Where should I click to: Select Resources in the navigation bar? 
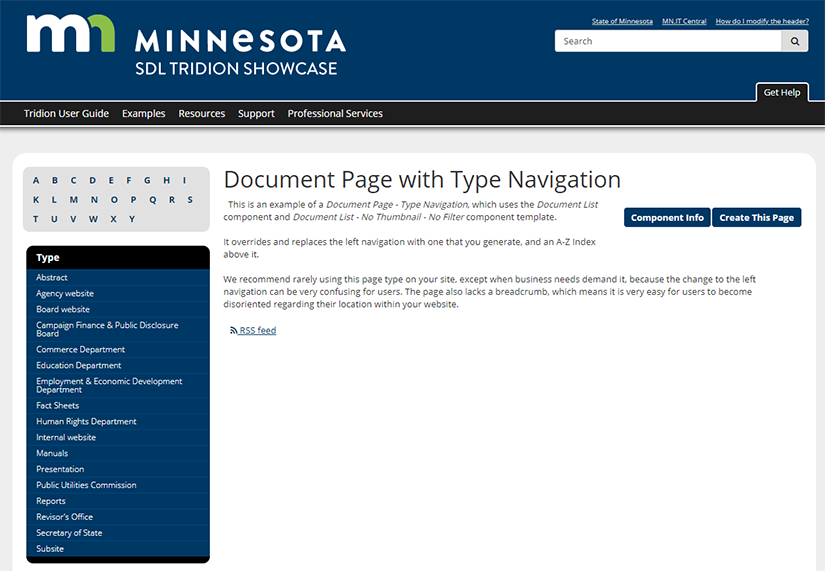(202, 114)
